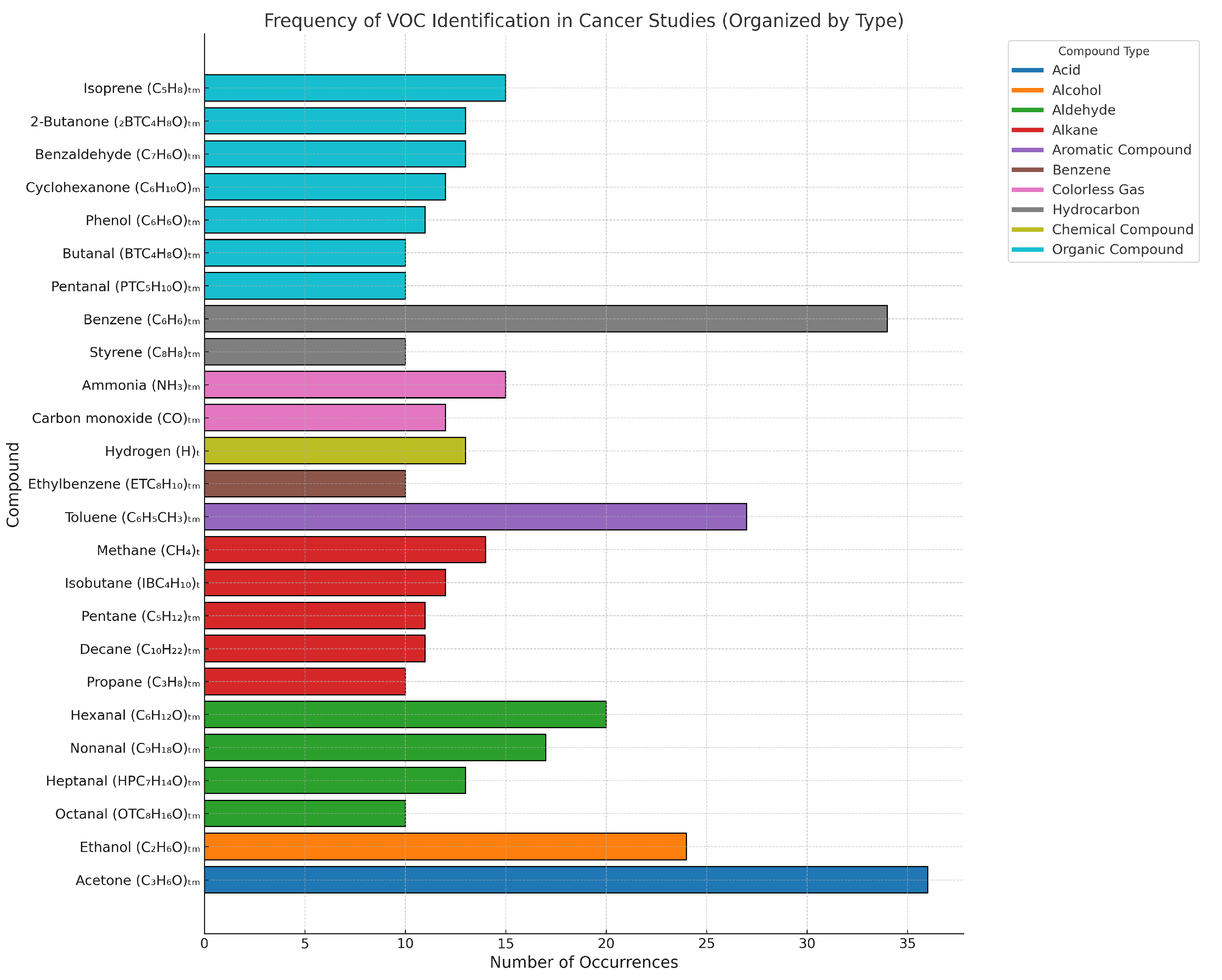
Task: Click the Alcohol legend color swatch
Action: [1027, 90]
